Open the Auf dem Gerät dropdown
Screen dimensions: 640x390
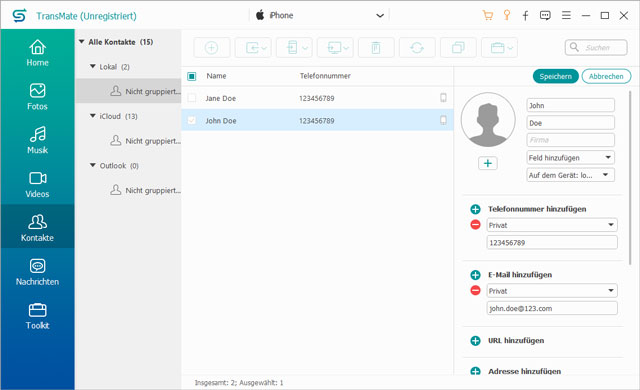tap(571, 175)
